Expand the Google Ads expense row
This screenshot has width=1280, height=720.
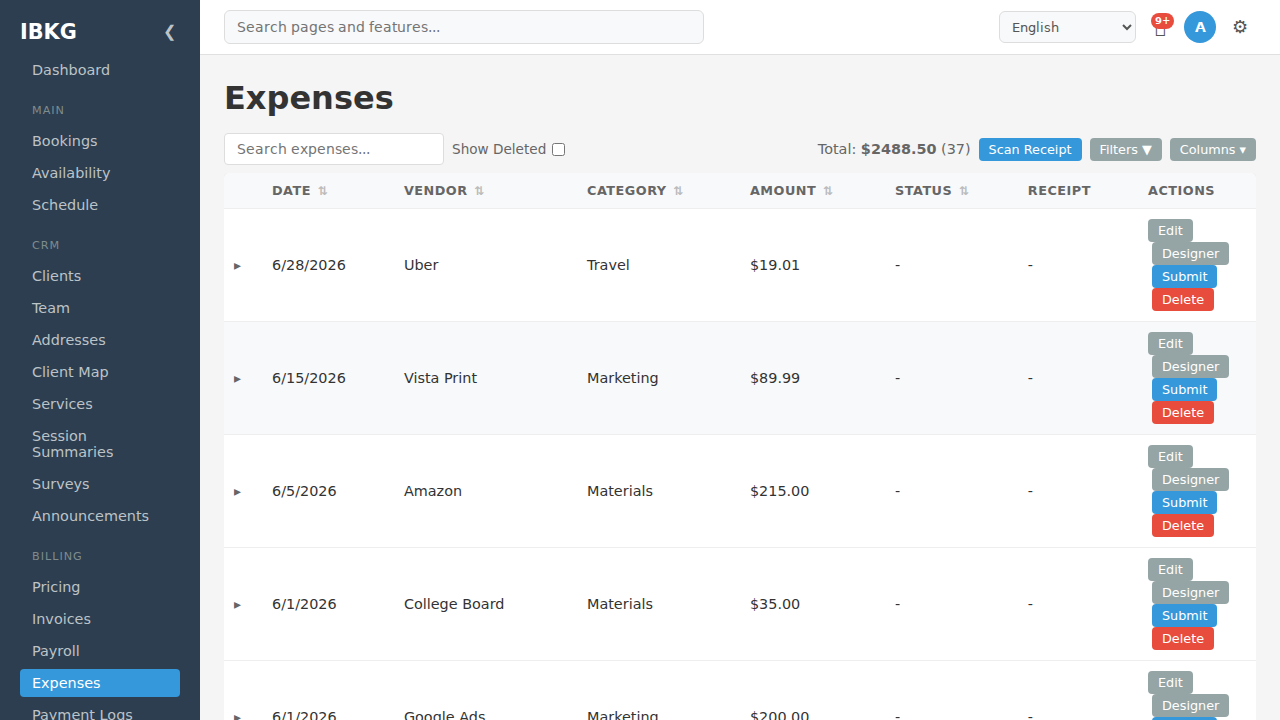[x=238, y=715]
